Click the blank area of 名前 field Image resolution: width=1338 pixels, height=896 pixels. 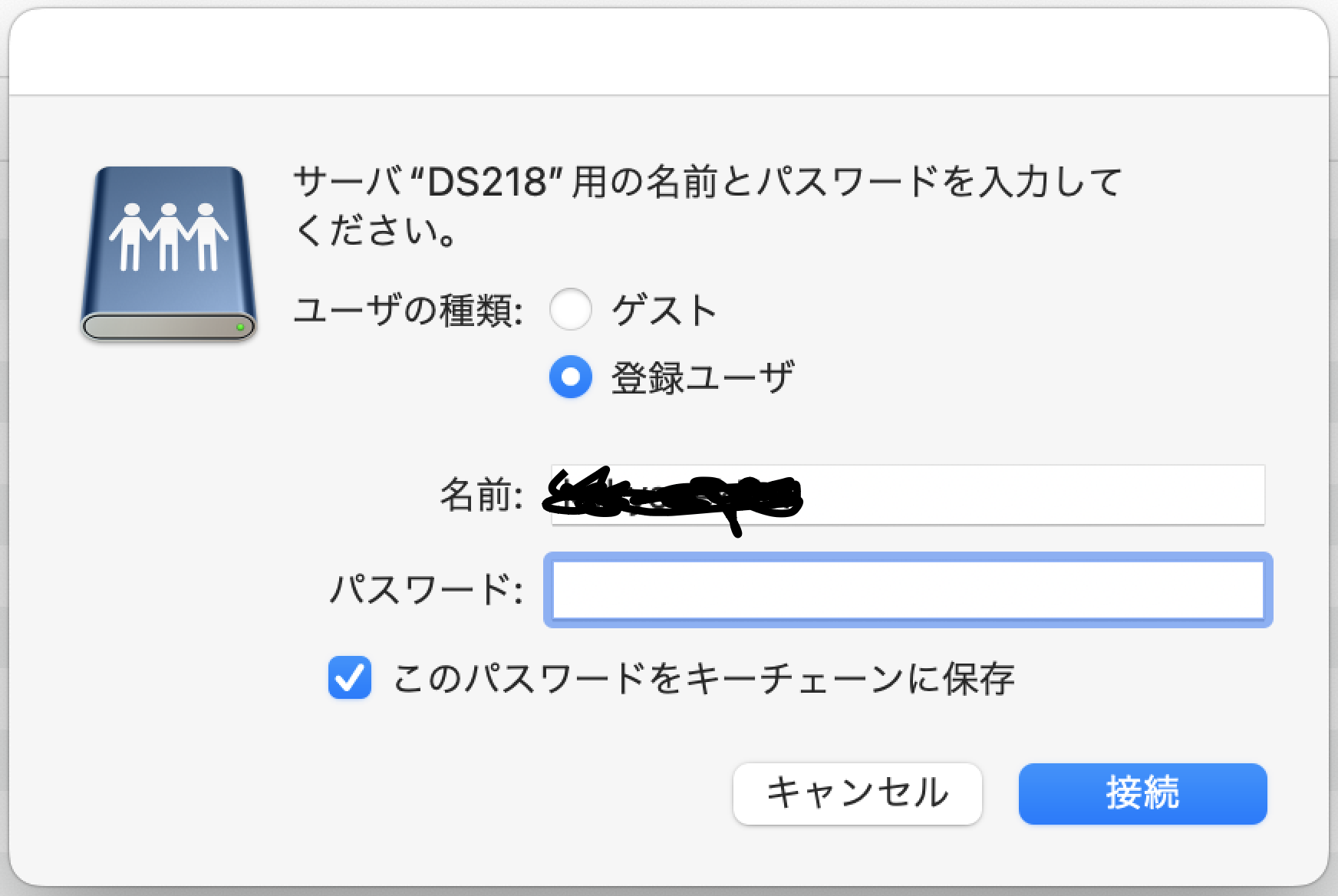1028,495
